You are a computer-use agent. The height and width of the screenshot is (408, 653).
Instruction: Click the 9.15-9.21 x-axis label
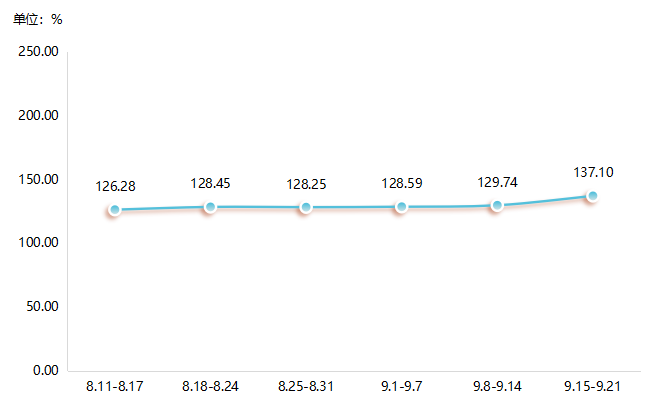(592, 387)
